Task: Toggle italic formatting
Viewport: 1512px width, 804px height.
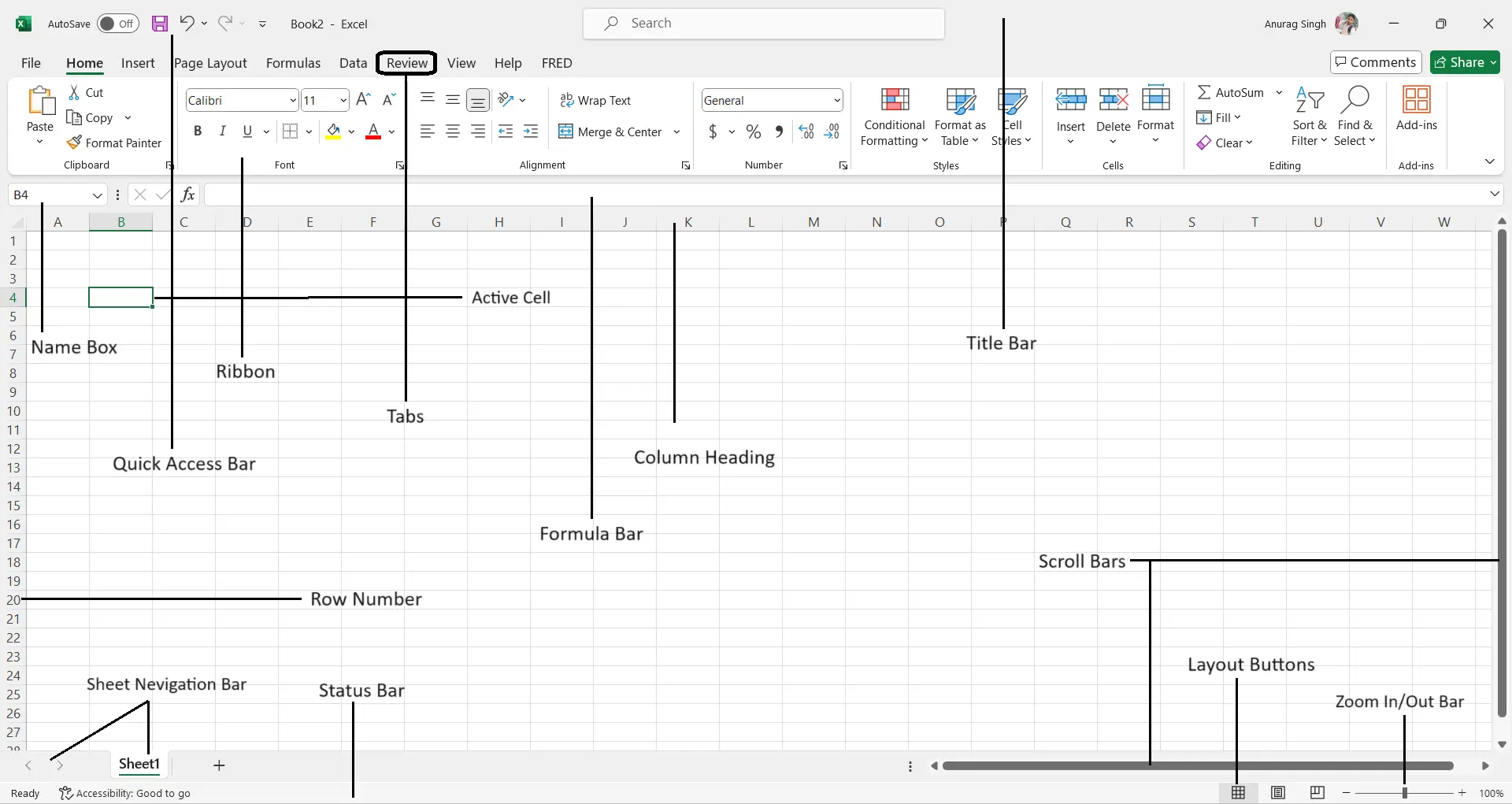Action: [x=222, y=131]
